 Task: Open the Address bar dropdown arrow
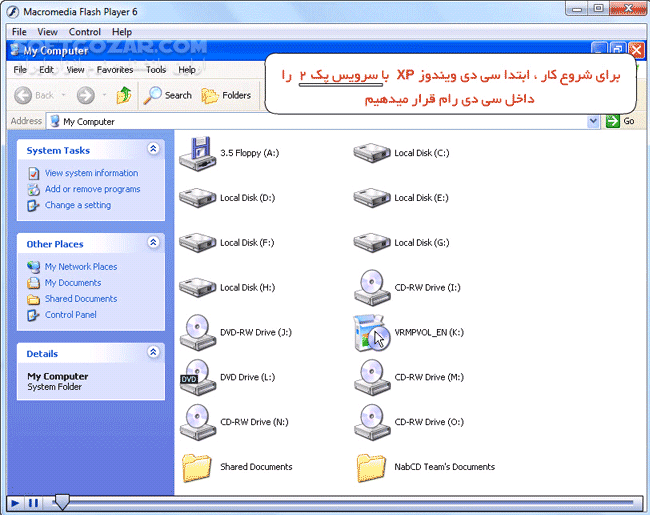click(594, 121)
